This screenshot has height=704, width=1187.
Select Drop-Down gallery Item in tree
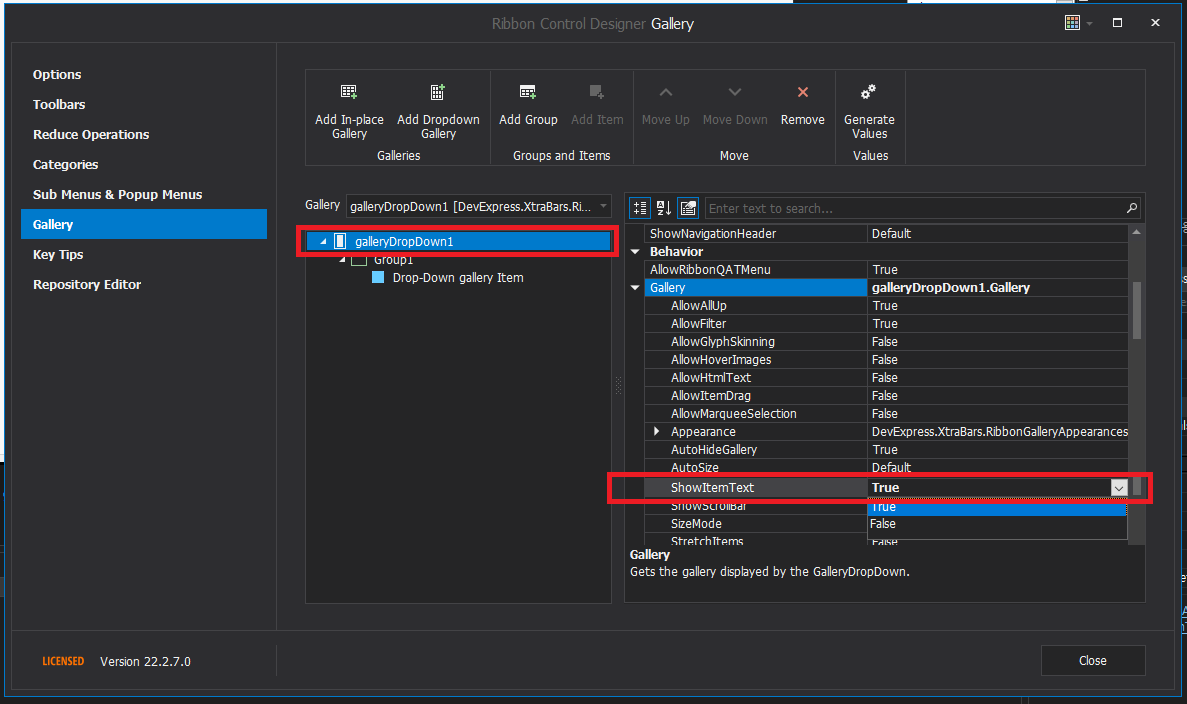tap(457, 278)
